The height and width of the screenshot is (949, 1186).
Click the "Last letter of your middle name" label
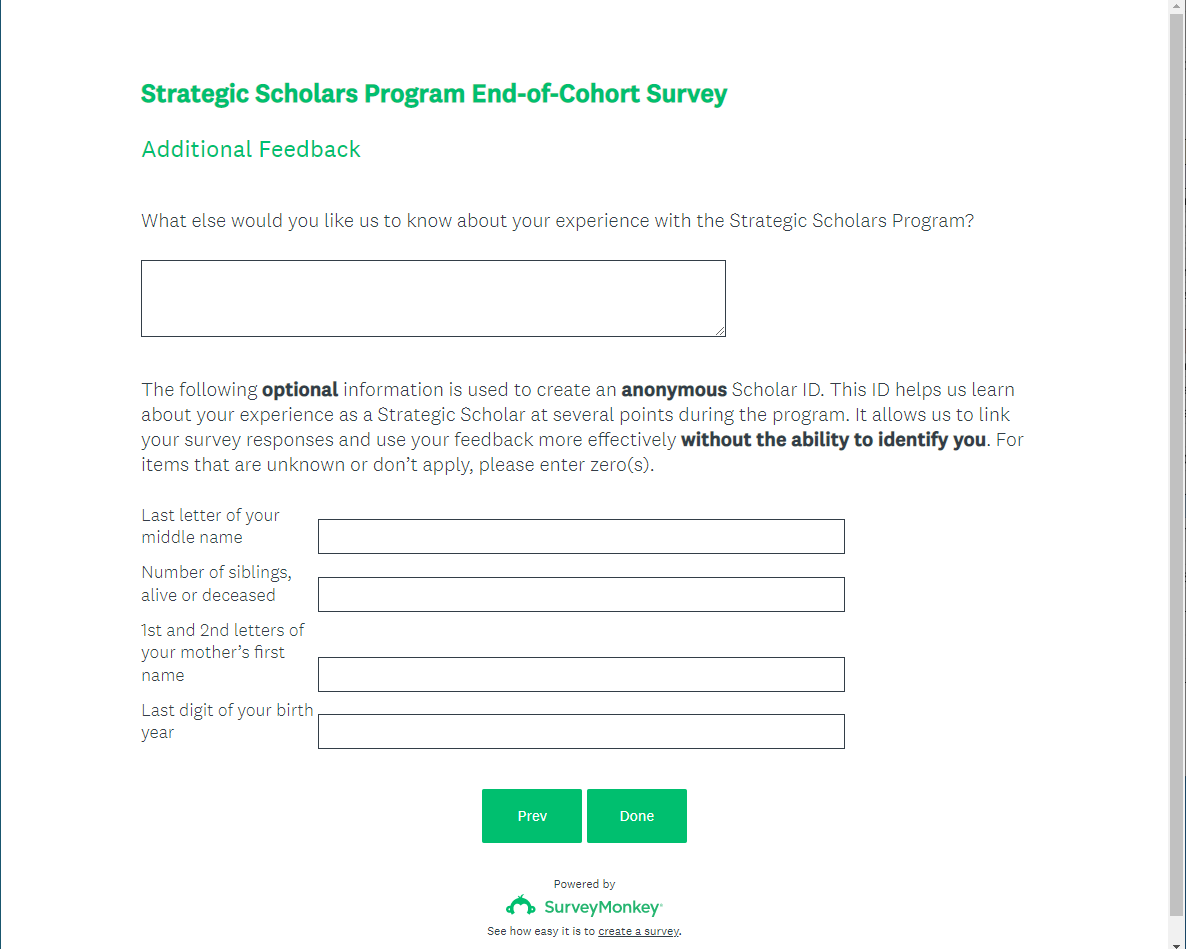point(210,526)
